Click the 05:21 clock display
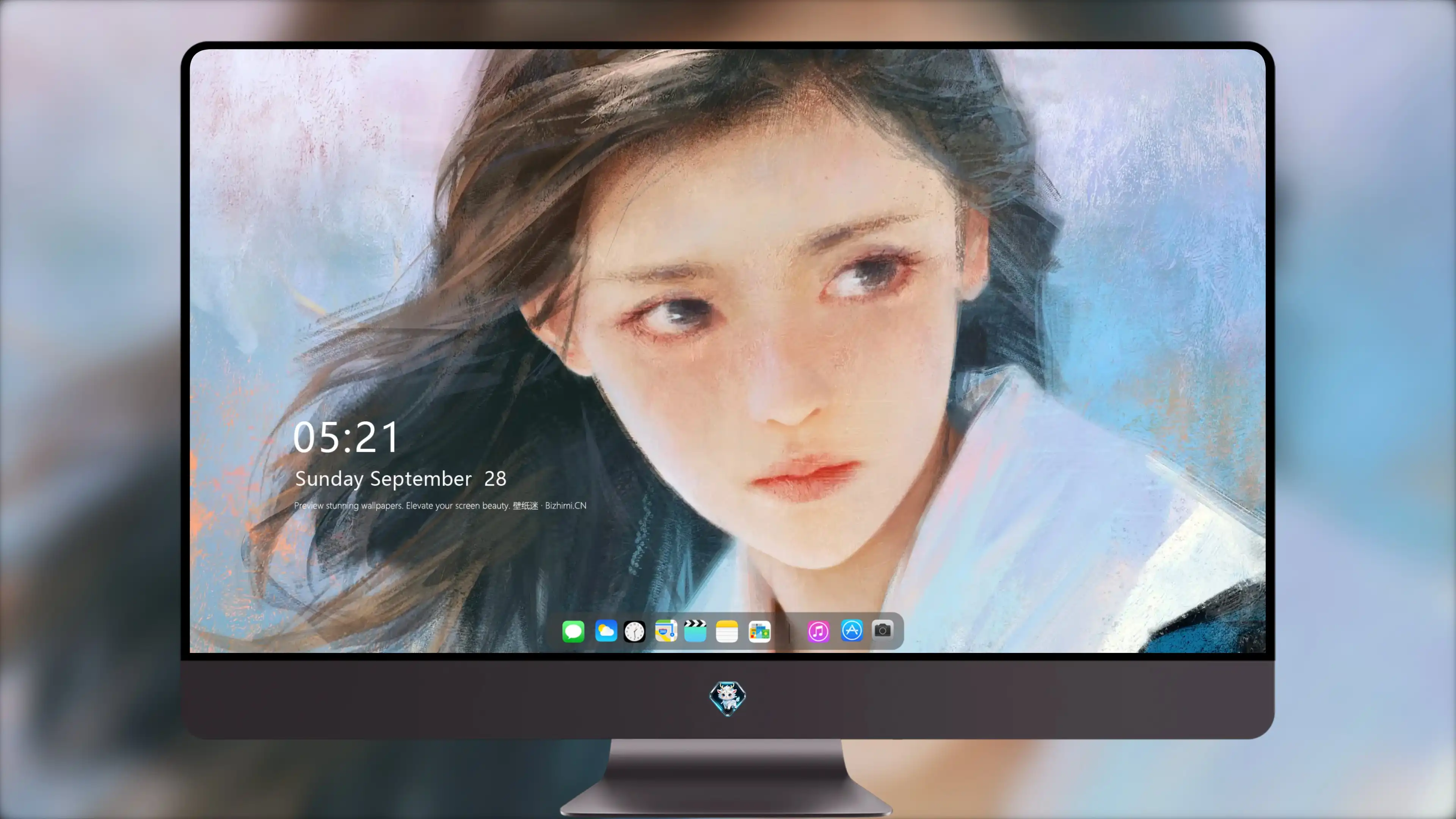 tap(346, 438)
